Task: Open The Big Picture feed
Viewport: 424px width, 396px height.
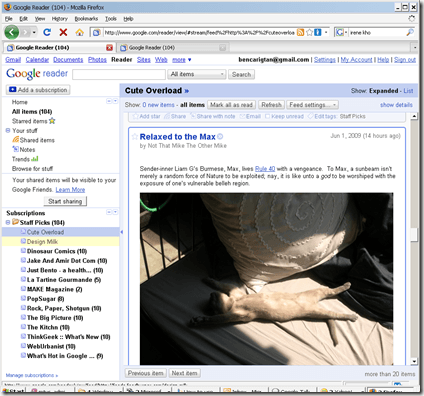Action: click(x=52, y=318)
